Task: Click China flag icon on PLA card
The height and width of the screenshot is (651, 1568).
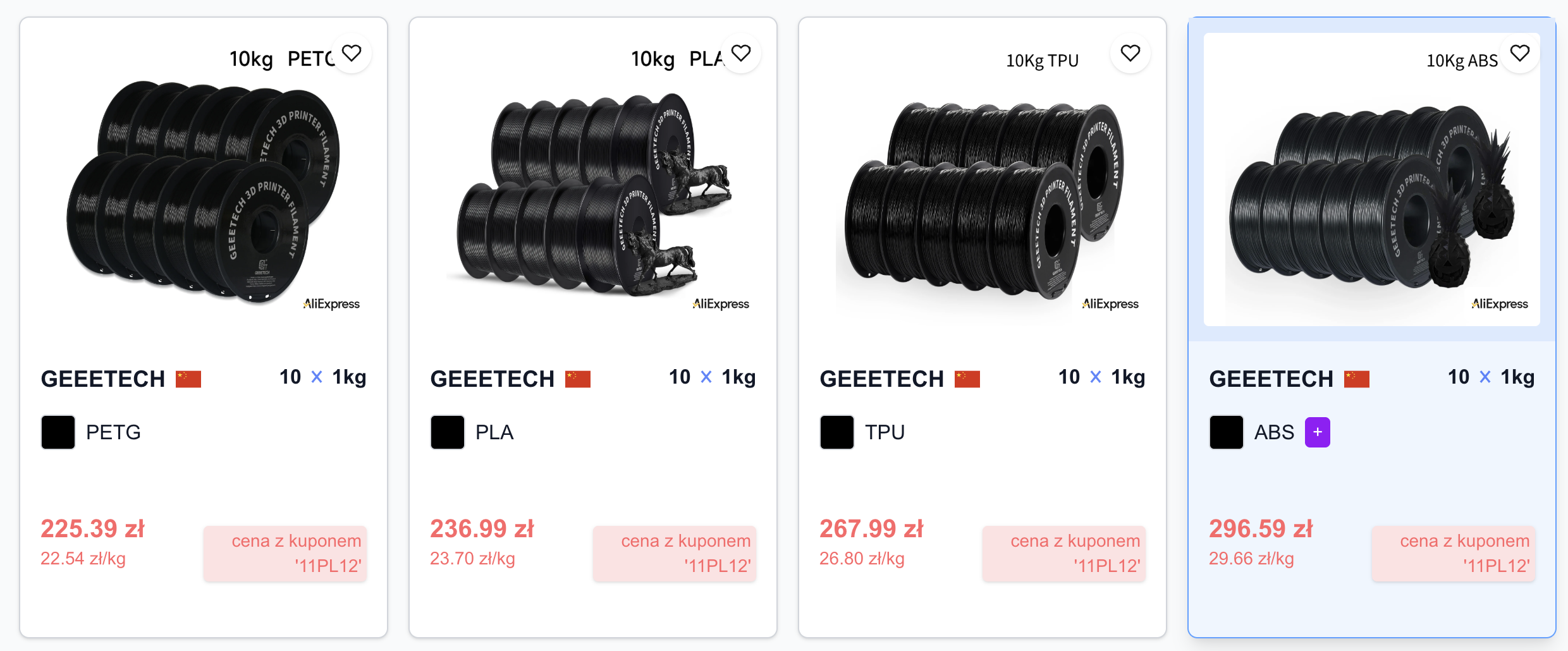Action: coord(578,379)
